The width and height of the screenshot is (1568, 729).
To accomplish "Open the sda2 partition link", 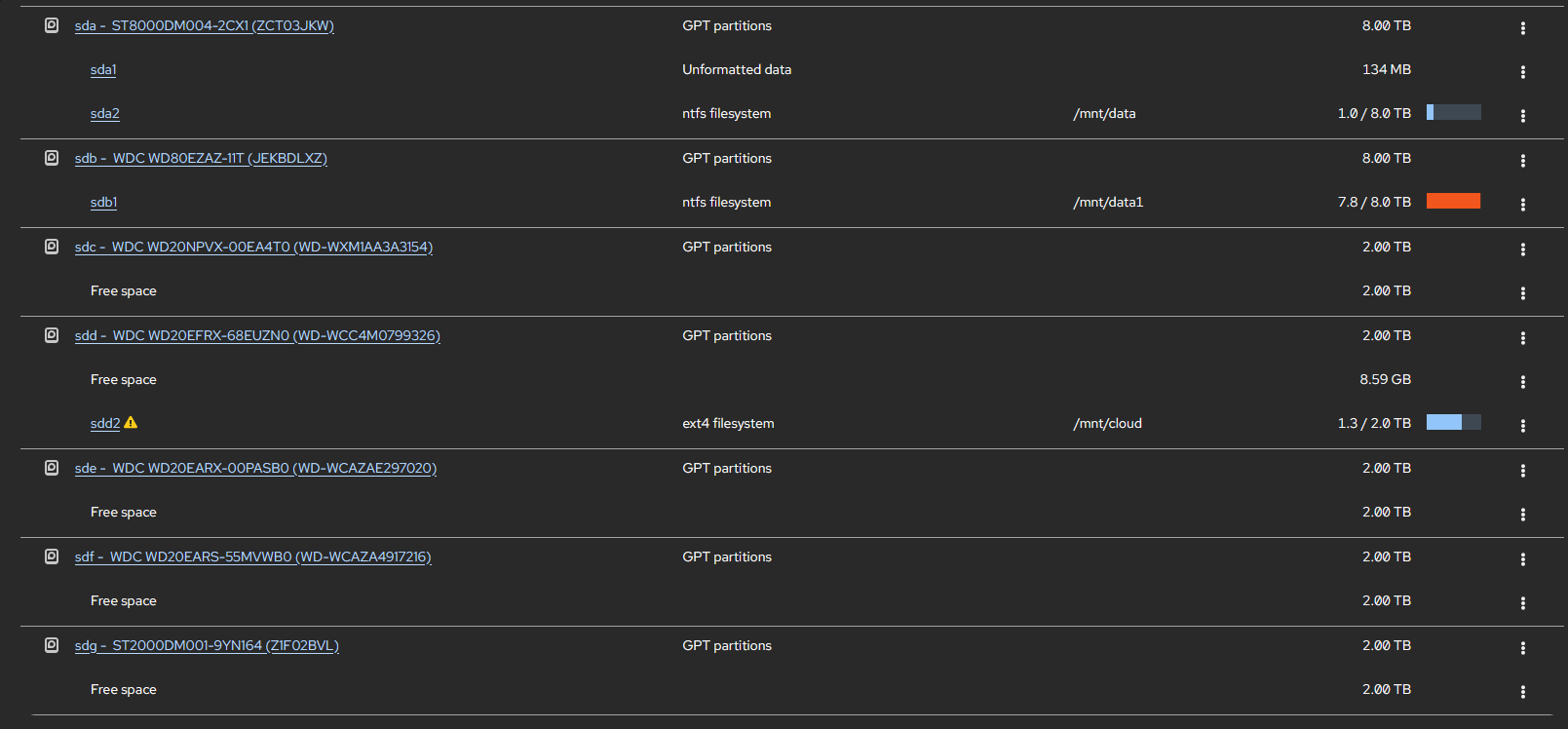I will pyautogui.click(x=104, y=113).
